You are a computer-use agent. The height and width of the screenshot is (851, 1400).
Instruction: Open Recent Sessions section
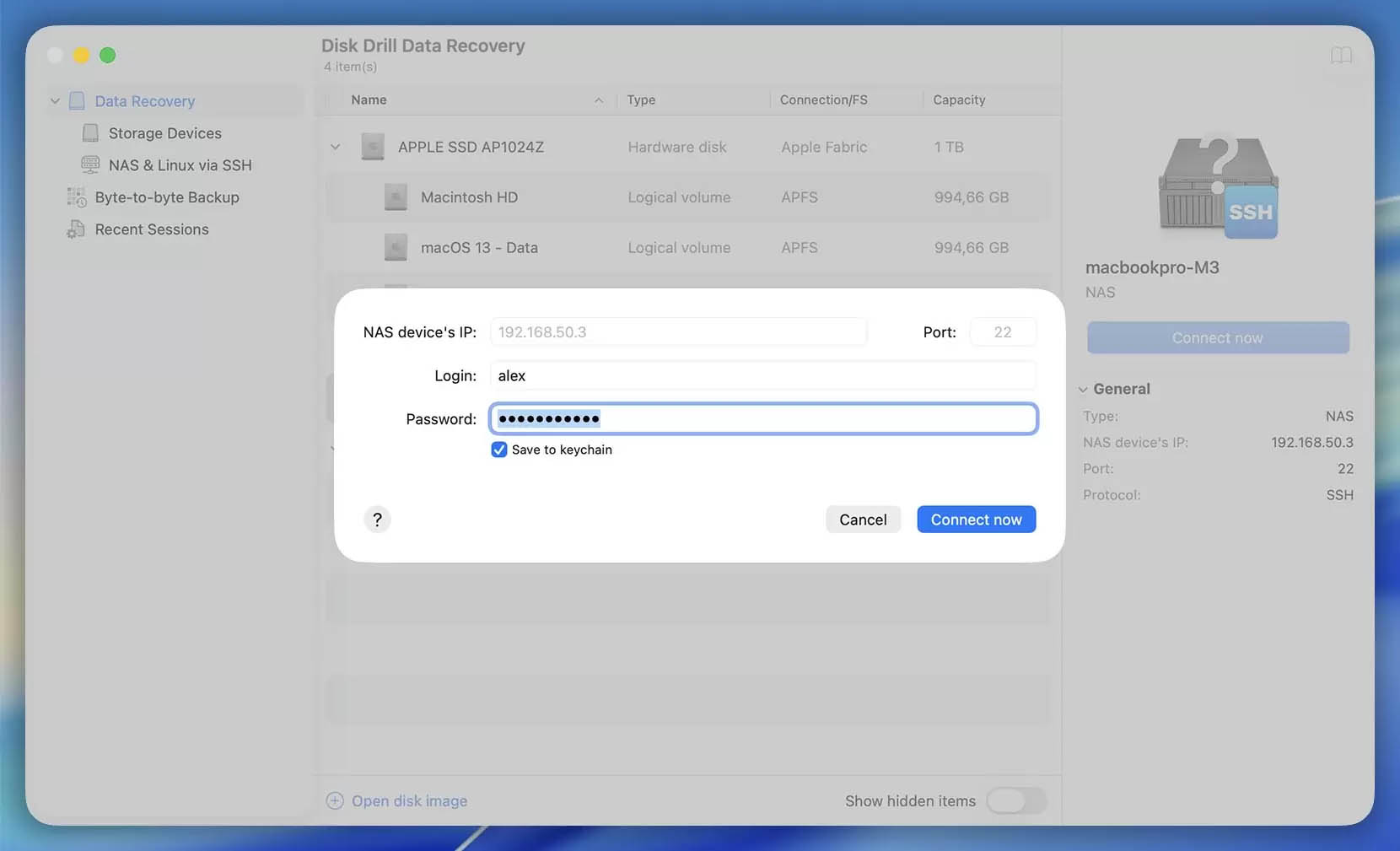152,229
